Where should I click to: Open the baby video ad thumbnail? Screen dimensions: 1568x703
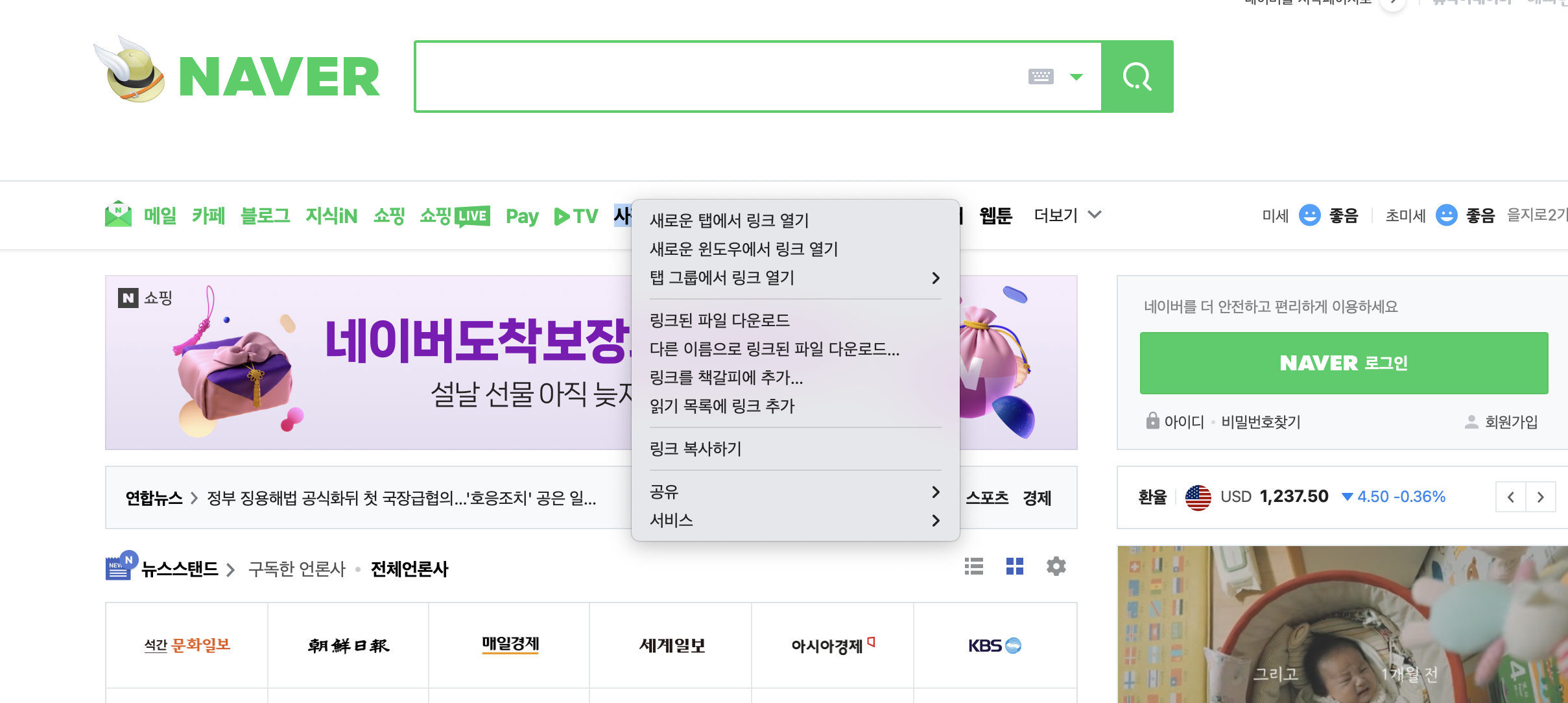(1342, 624)
